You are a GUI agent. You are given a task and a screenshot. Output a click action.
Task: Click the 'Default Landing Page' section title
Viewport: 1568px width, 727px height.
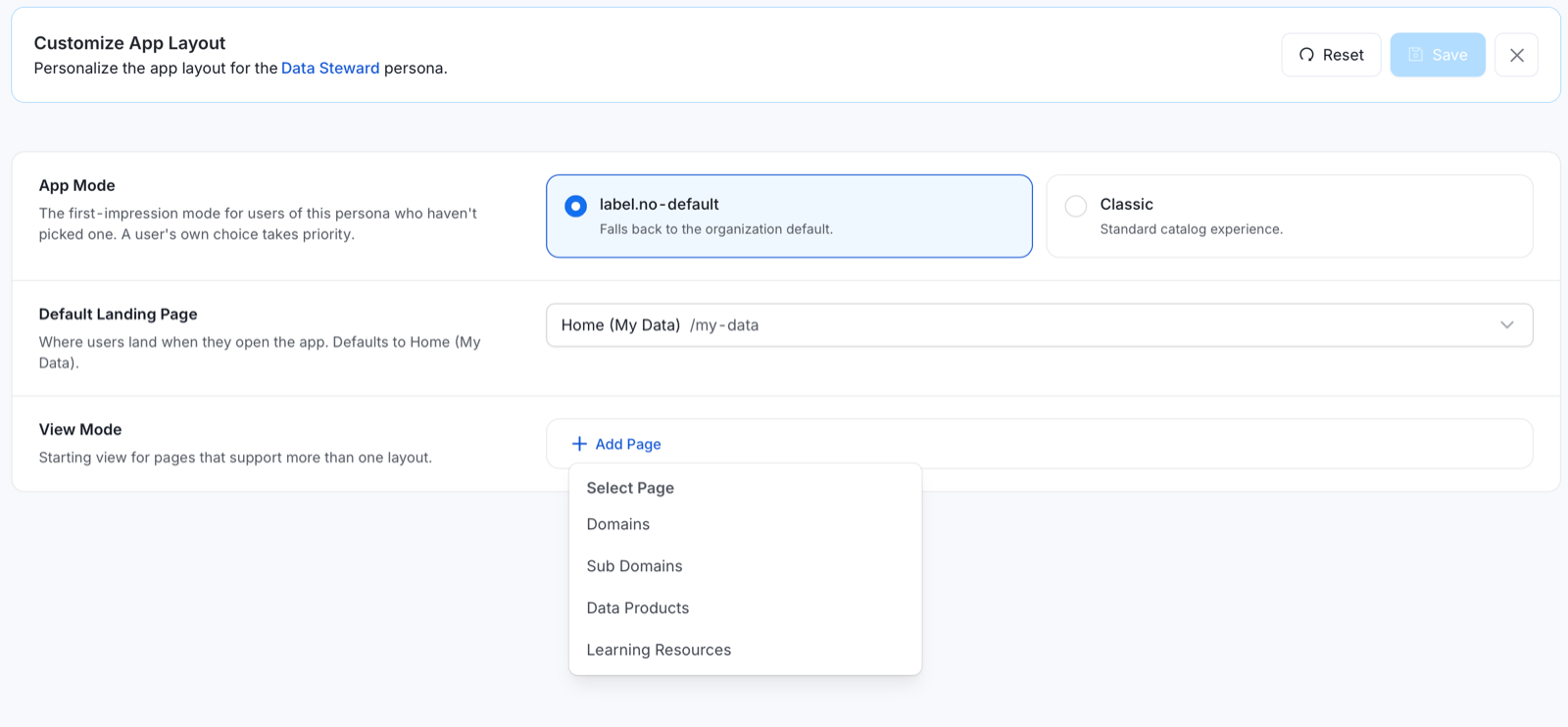pyautogui.click(x=119, y=315)
